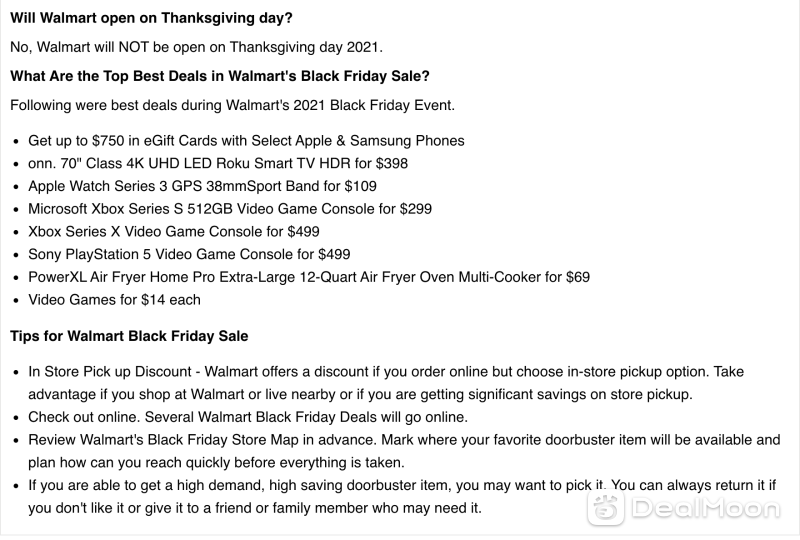Image resolution: width=800 pixels, height=540 pixels.
Task: Click the 'plan how can you reach quickly' line
Action: tap(216, 462)
